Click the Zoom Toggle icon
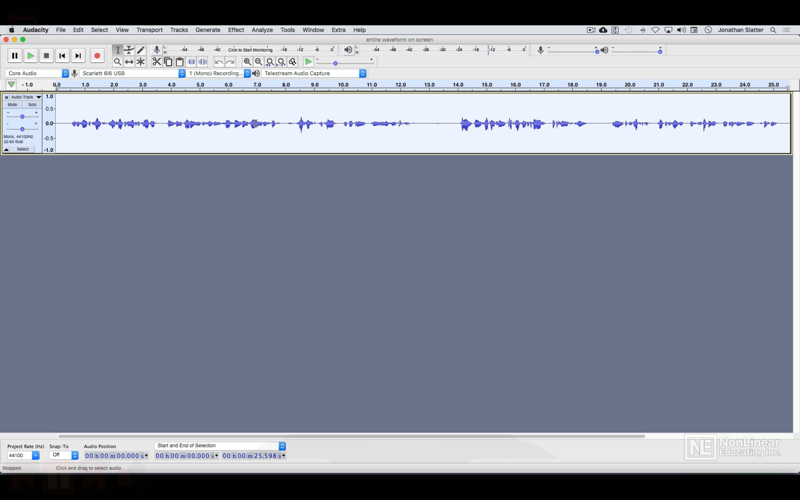 point(293,62)
